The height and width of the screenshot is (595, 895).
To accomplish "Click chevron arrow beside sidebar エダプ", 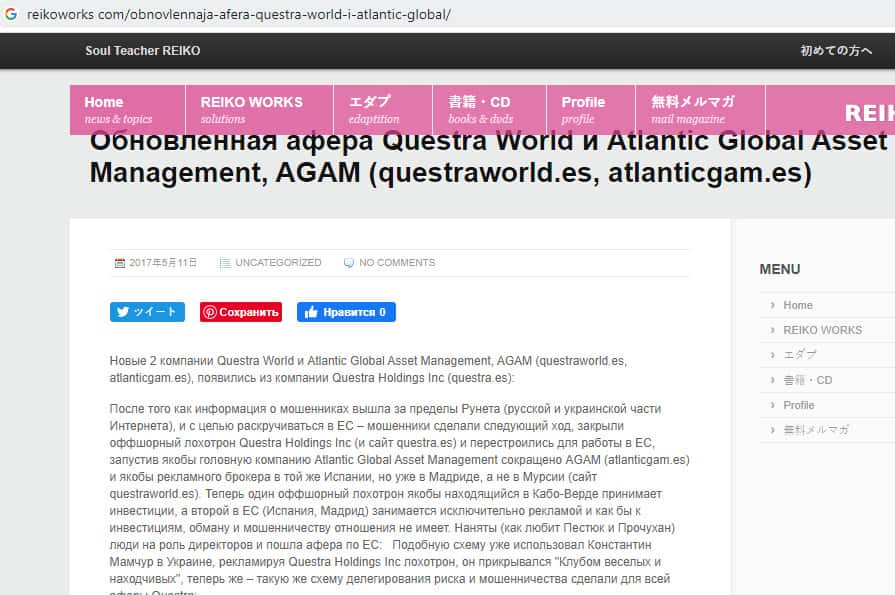I will [772, 355].
